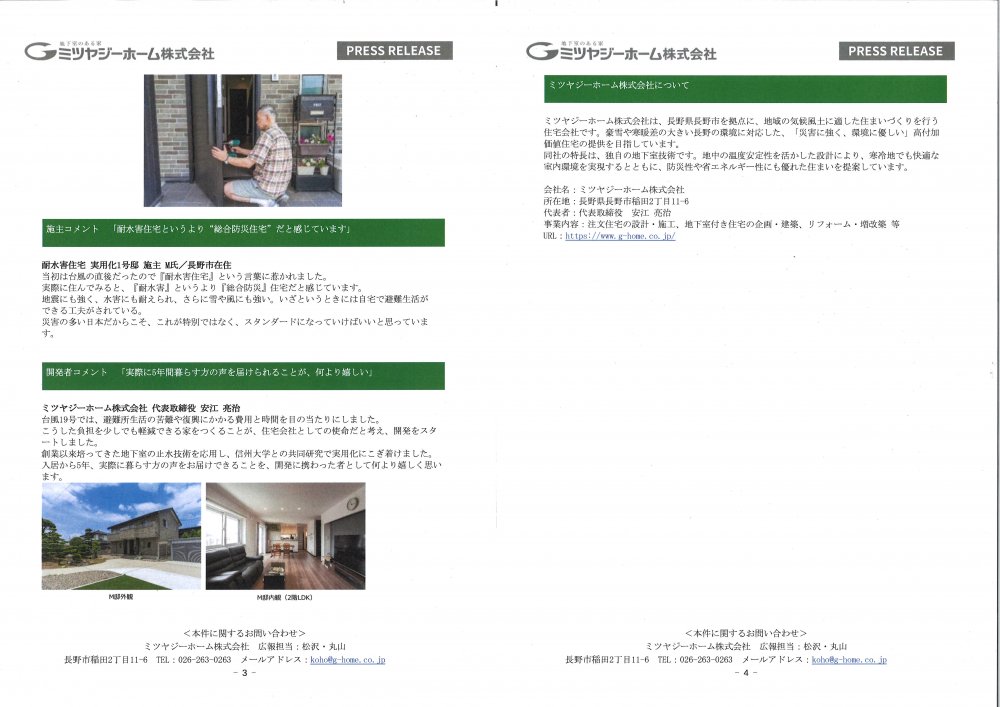Click the line 耐水害住宅 実用化1号邸 施主 M氏

tap(136, 265)
